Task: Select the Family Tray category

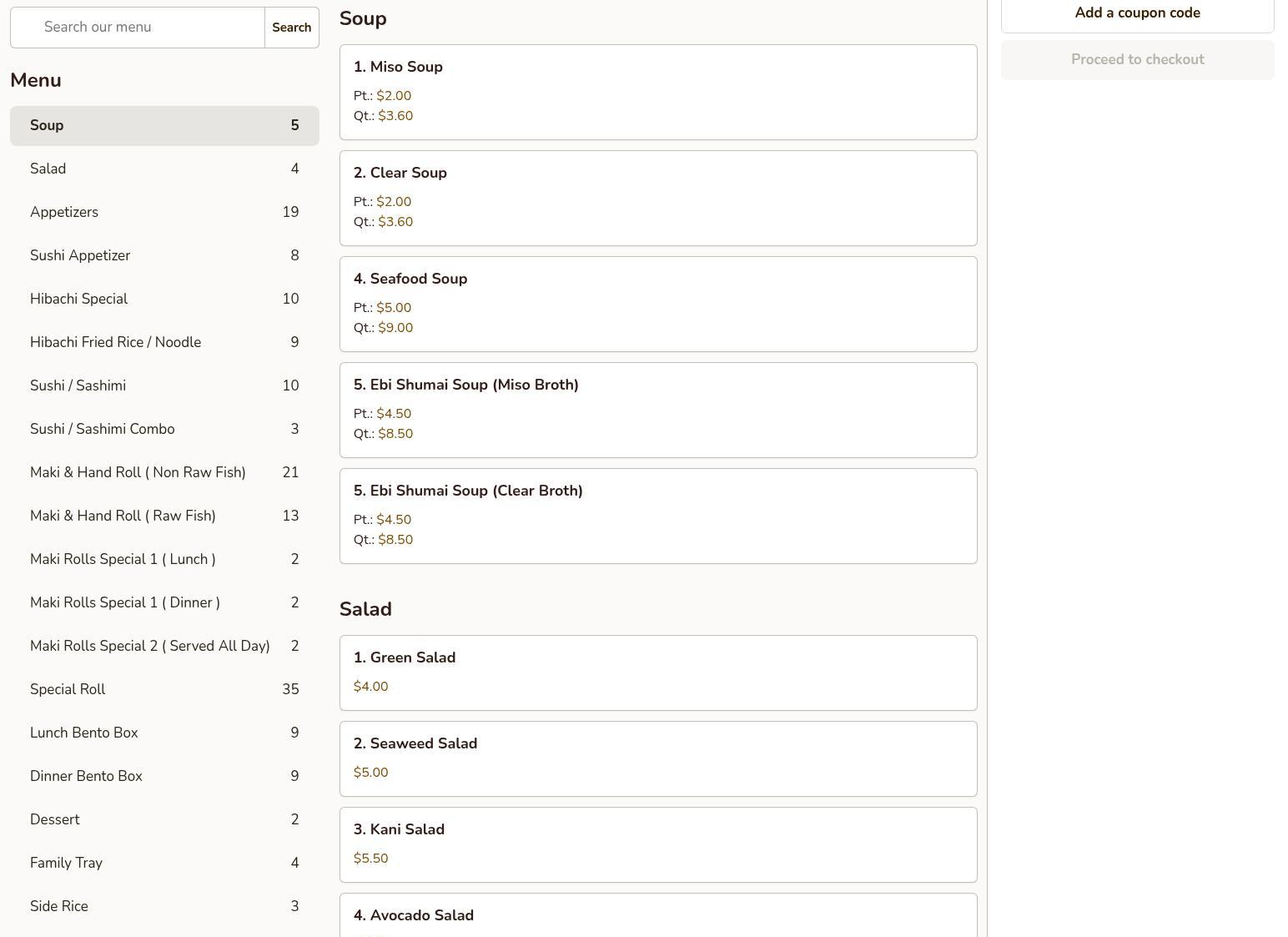Action: click(x=164, y=864)
